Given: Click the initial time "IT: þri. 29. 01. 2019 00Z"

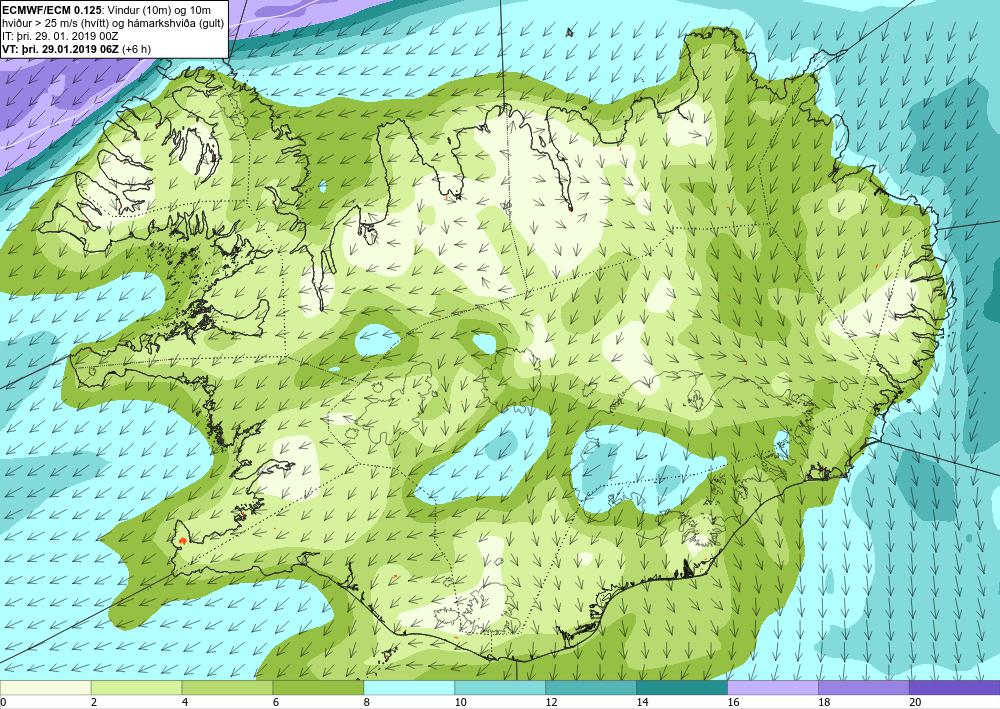Looking at the screenshot, I should click(61, 36).
